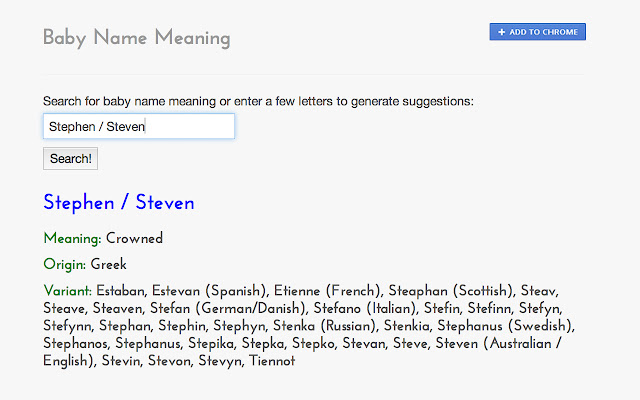The height and width of the screenshot is (400, 640).
Task: Focus the baby name search field
Action: click(x=139, y=126)
